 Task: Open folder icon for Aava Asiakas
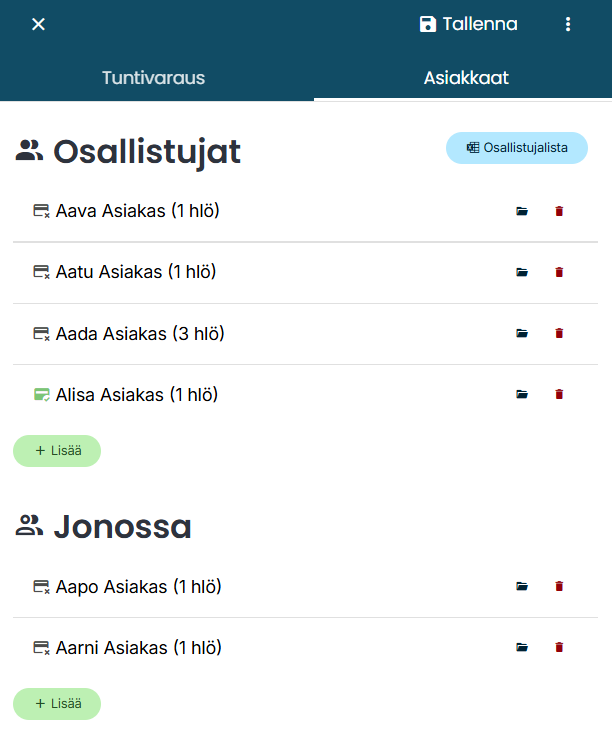click(x=521, y=211)
